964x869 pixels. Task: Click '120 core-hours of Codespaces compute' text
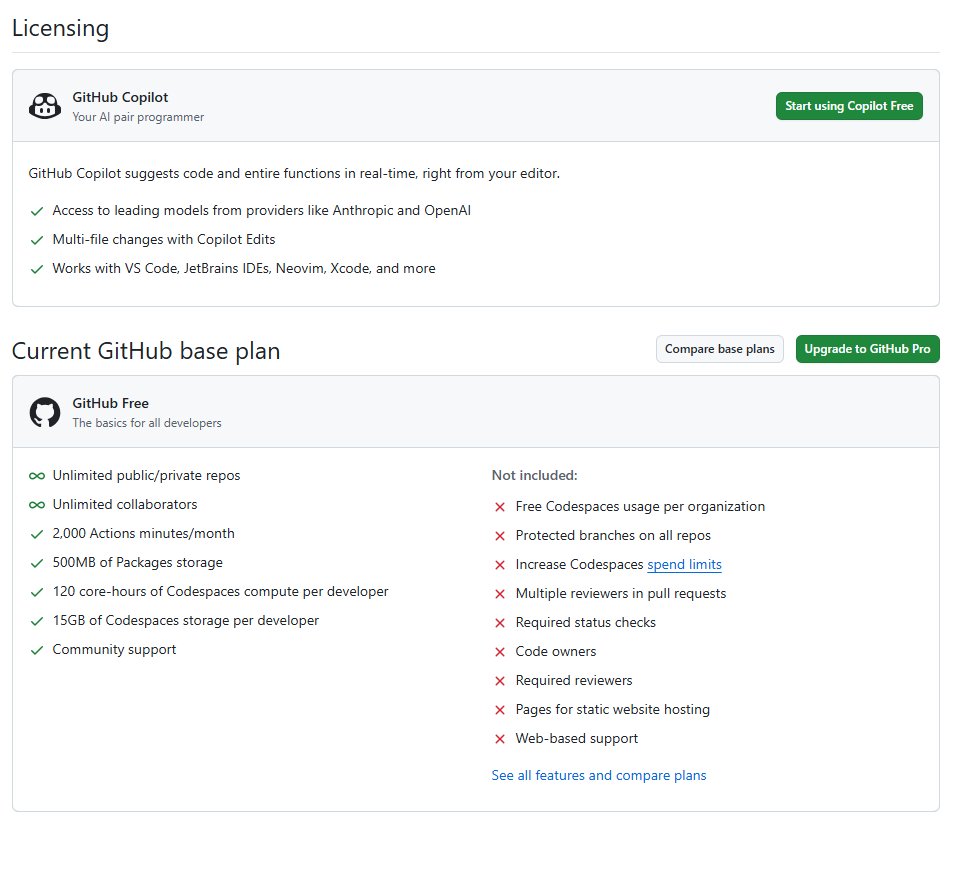[x=221, y=592]
